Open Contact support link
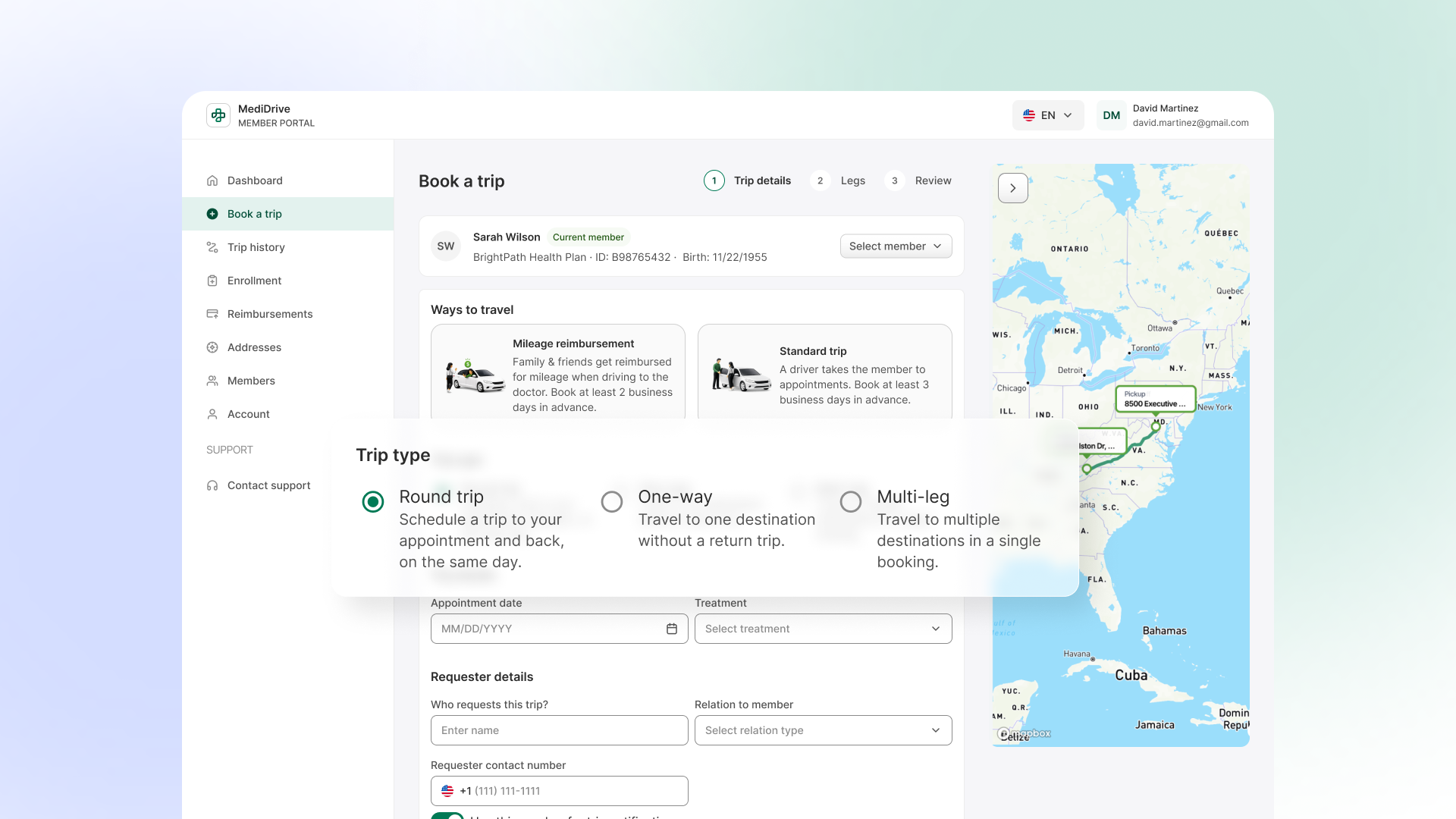Viewport: 1456px width, 819px height. 288,485
